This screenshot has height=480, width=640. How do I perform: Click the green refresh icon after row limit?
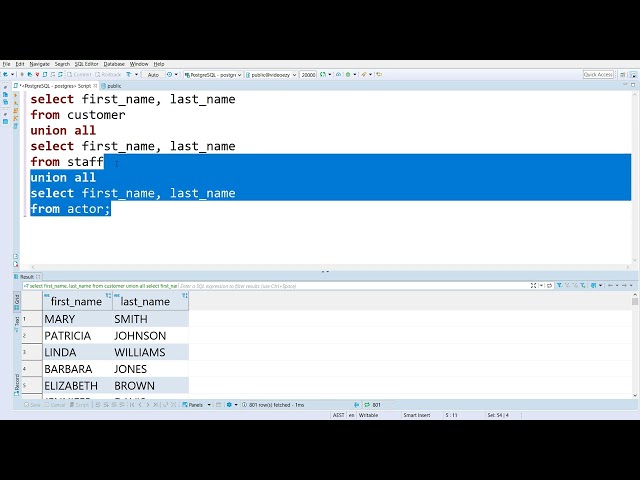(x=322, y=74)
